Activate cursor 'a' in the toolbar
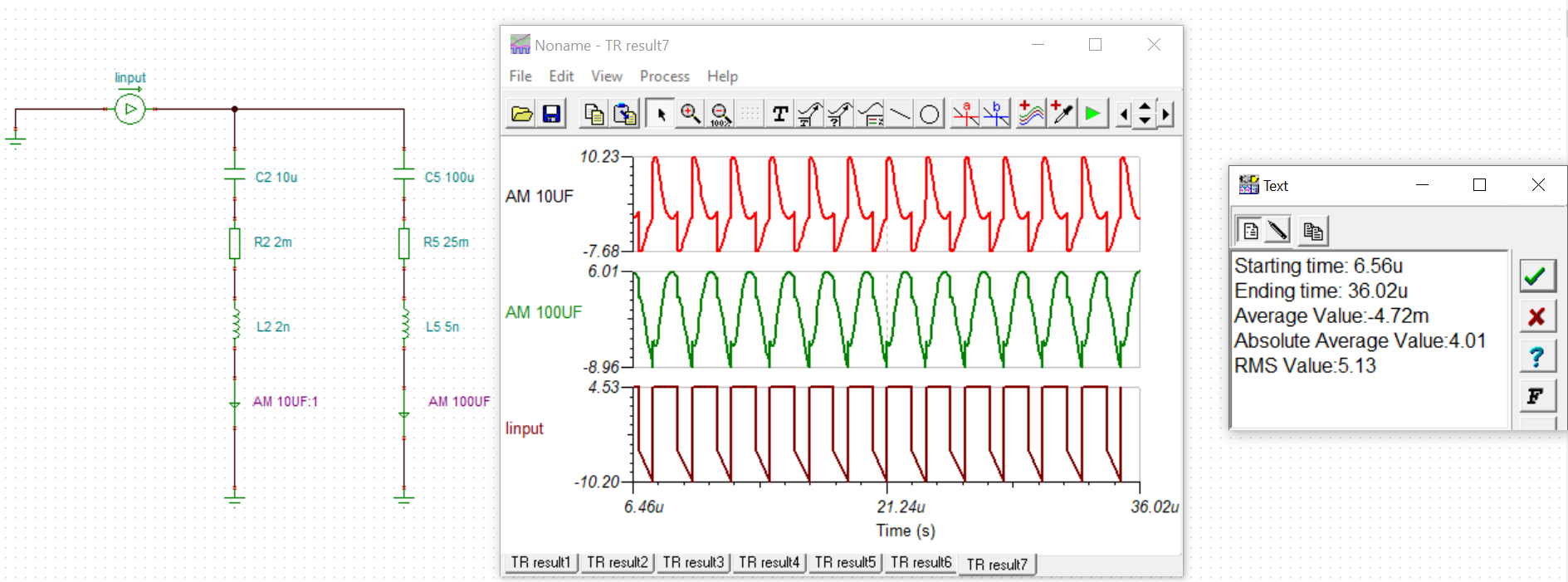Image resolution: width=1568 pixels, height=582 pixels. pos(965,114)
